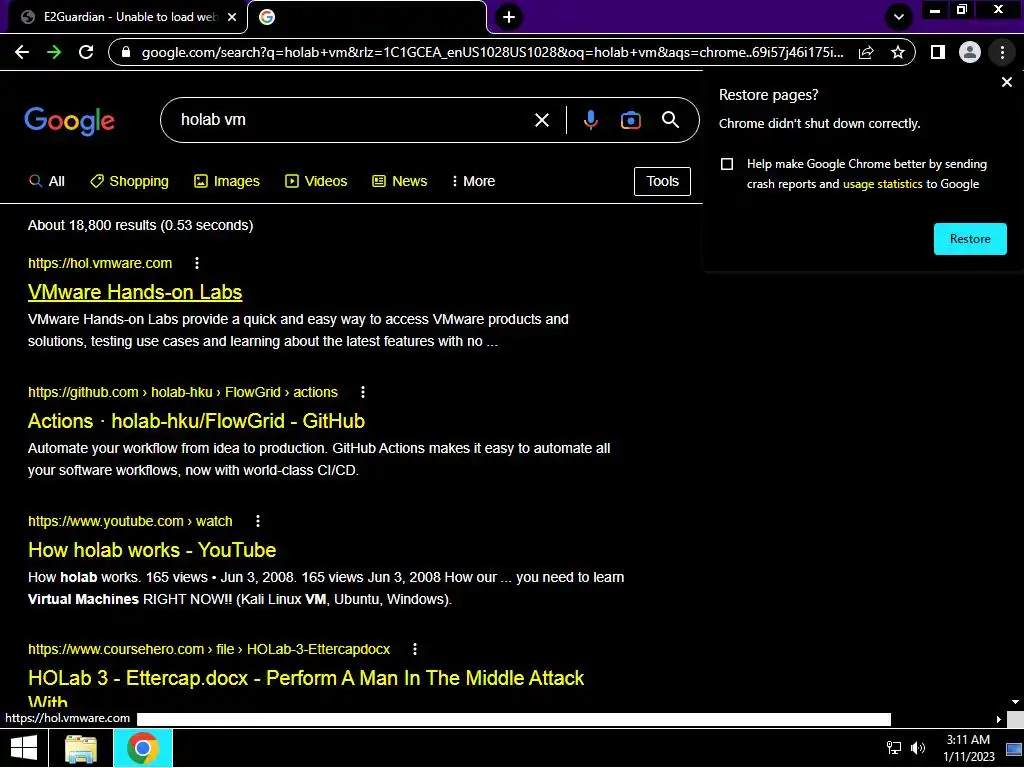
Task: Open the notification center icon
Action: point(1014,748)
